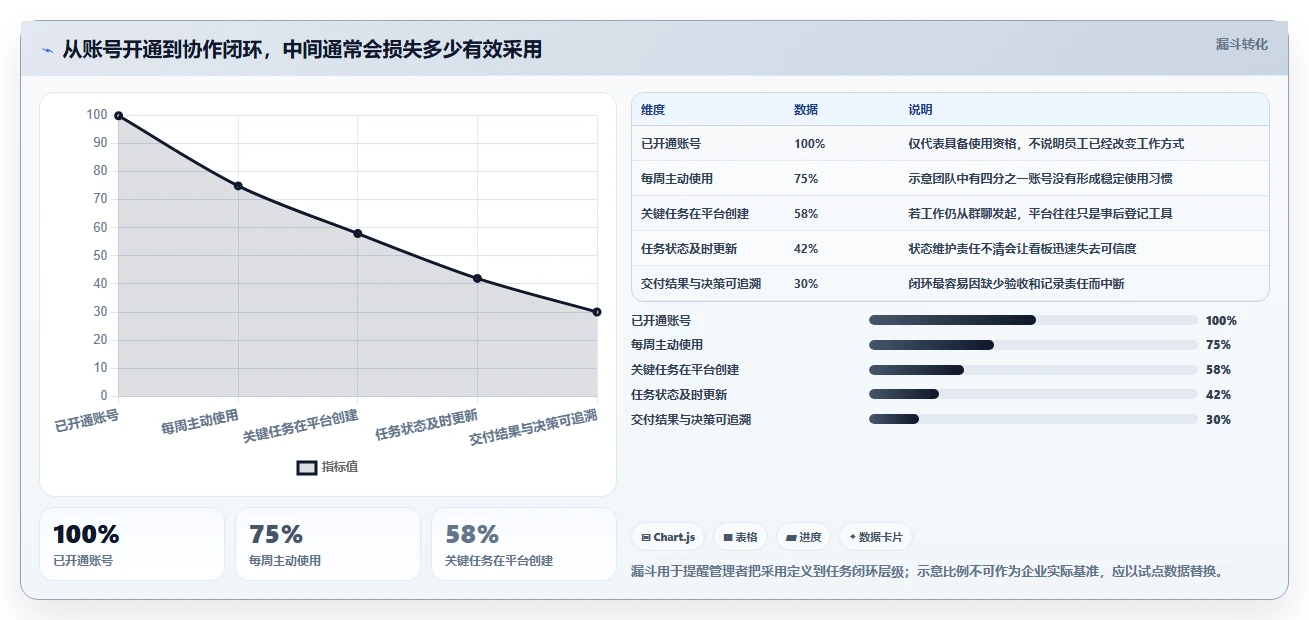The width and height of the screenshot is (1309, 620).
Task: Select the 已开通账号 table row cell
Action: coord(671,144)
